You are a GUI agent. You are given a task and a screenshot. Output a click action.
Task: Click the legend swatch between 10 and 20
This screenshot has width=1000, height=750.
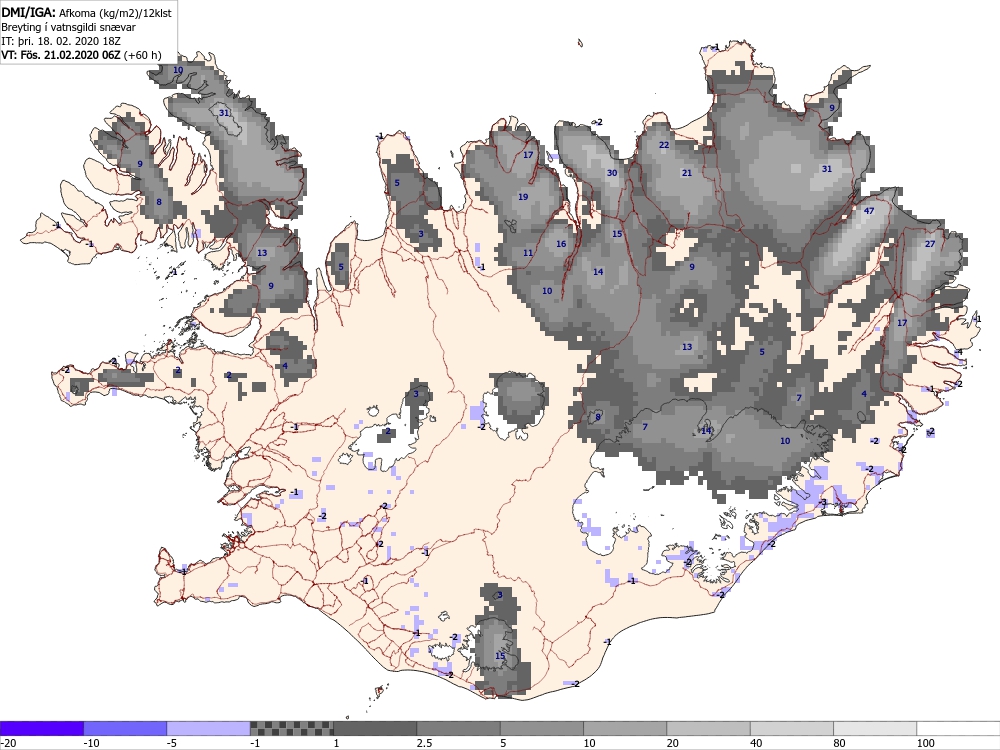click(625, 728)
